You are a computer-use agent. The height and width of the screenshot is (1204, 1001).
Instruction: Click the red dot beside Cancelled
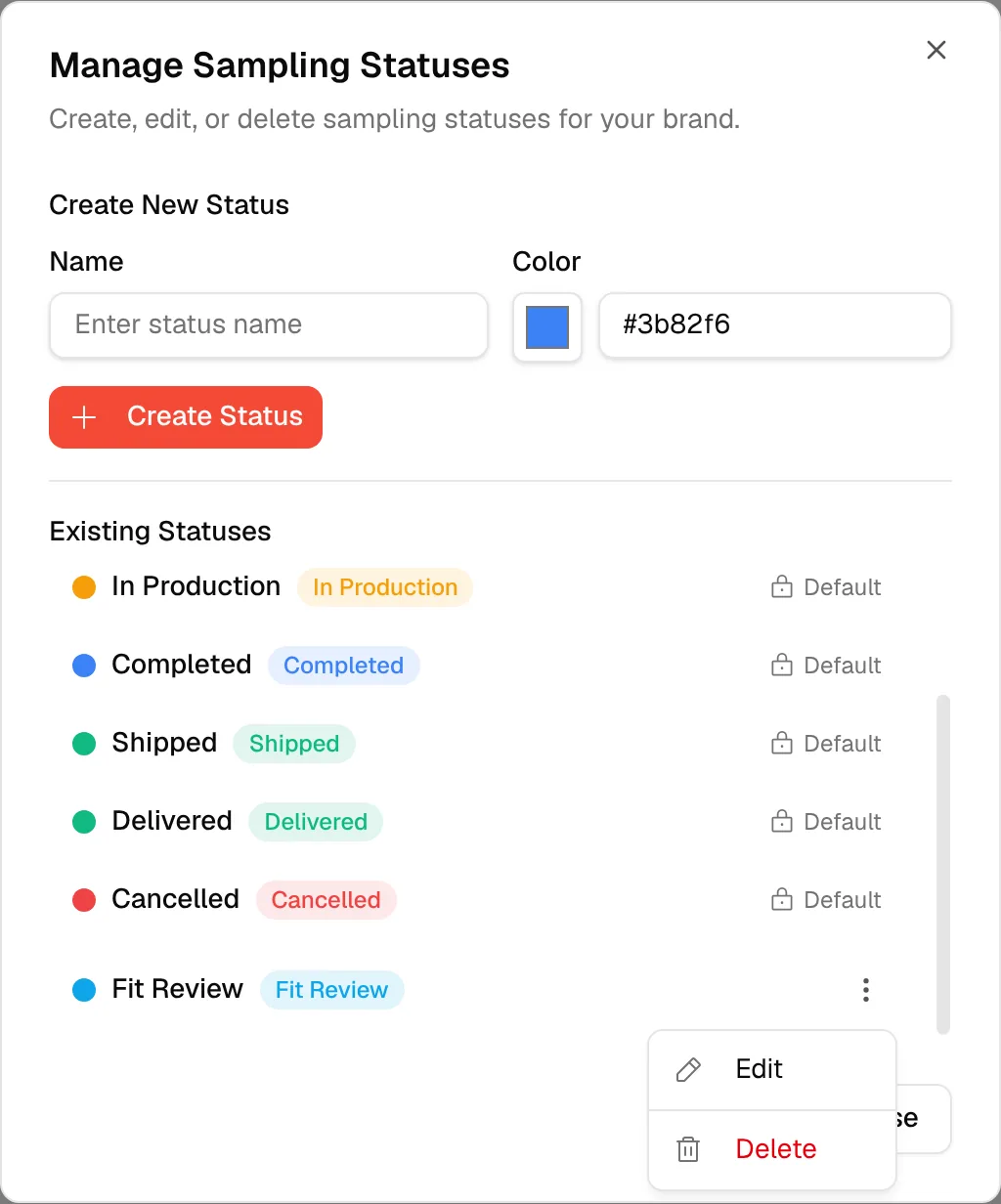pos(84,900)
